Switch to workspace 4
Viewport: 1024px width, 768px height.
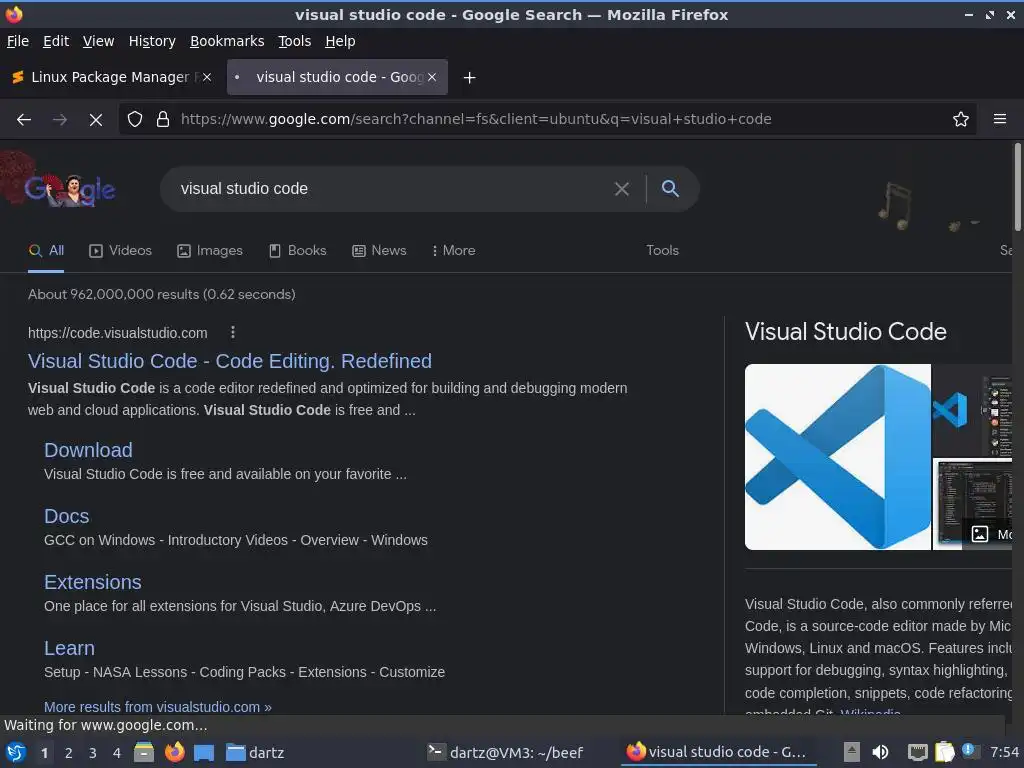pos(117,753)
